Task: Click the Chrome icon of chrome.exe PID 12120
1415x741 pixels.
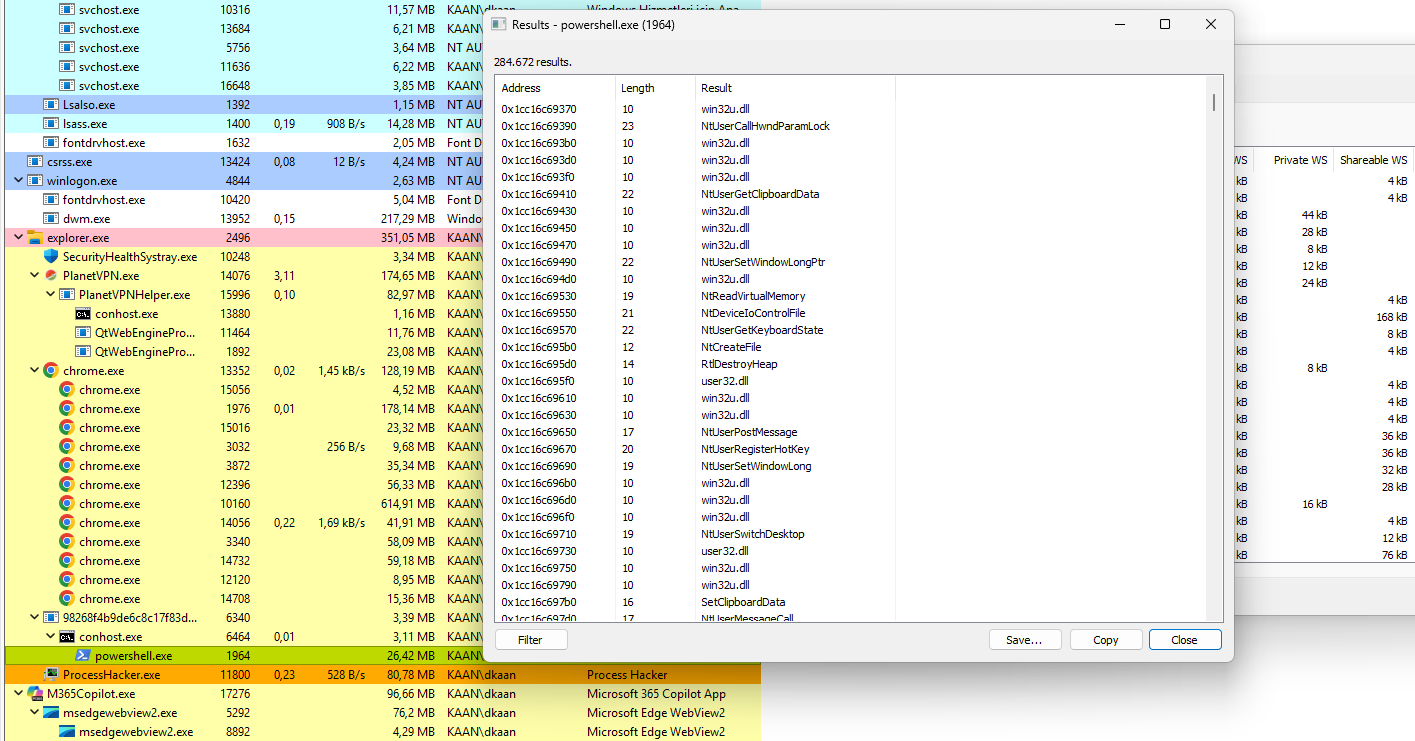Action: [x=67, y=580]
